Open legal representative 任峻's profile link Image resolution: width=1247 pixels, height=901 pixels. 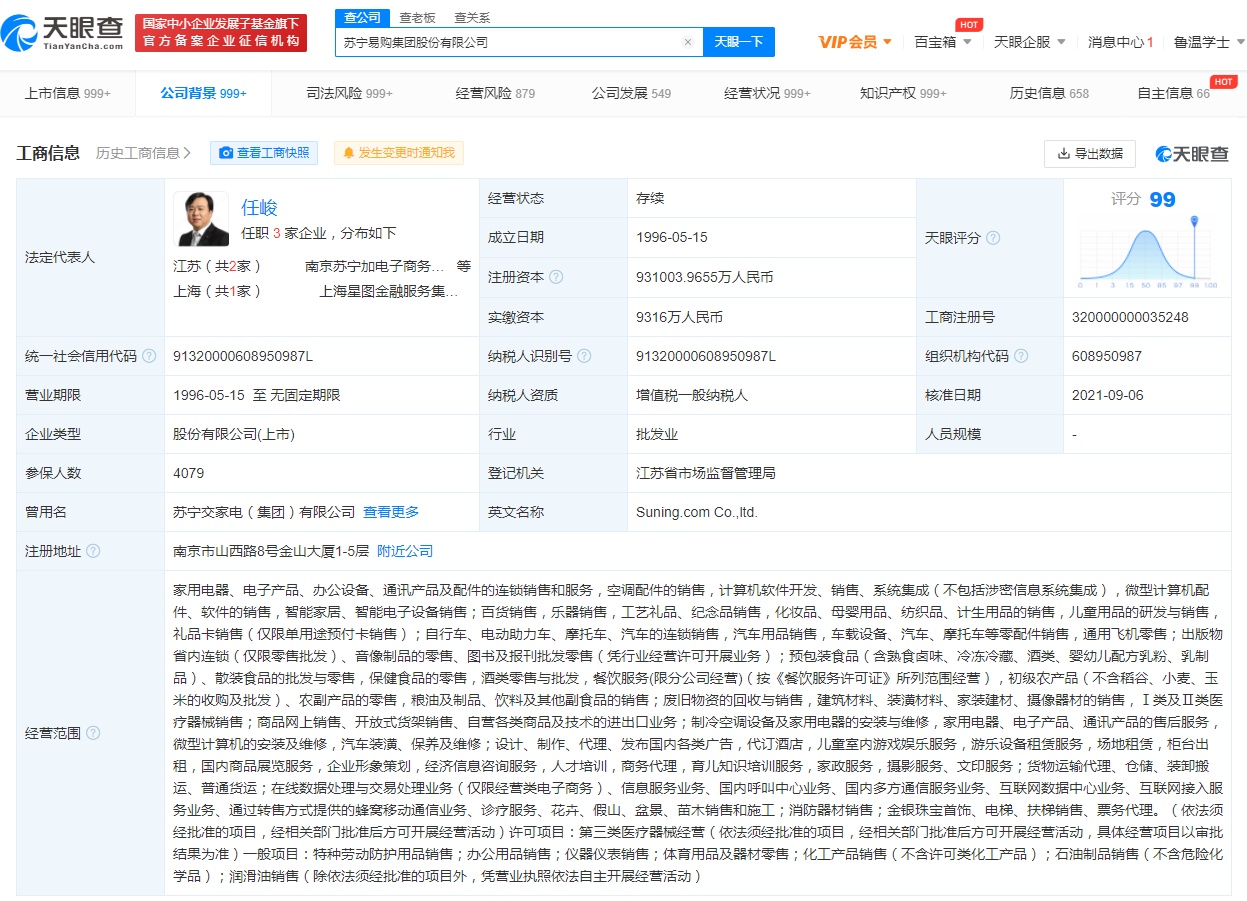[x=259, y=207]
